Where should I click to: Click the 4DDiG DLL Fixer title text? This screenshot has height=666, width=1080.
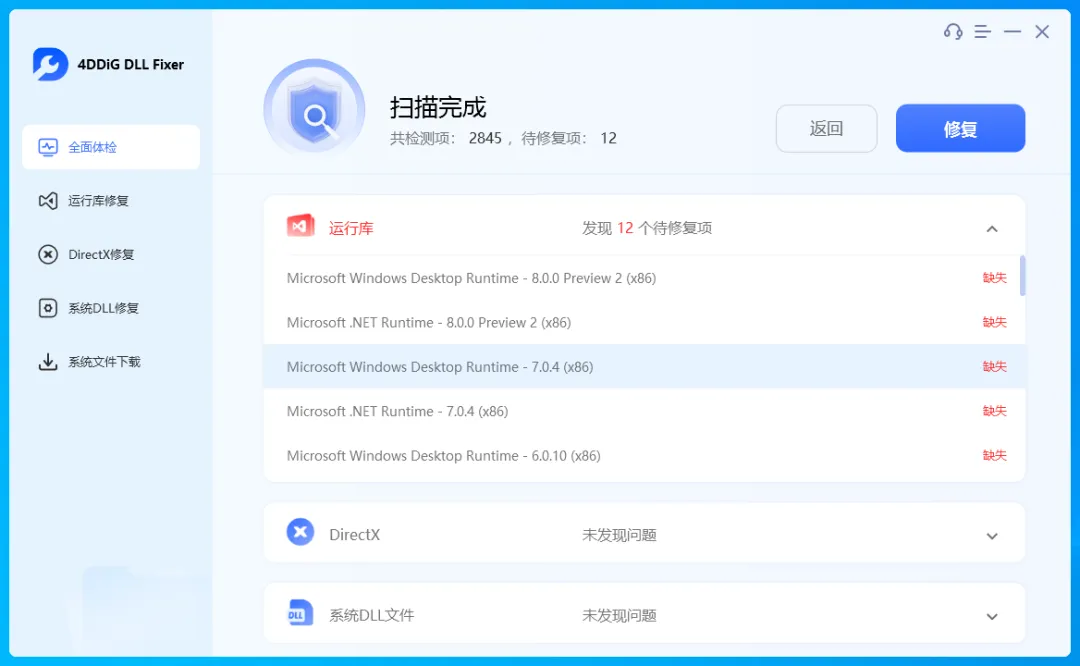click(131, 65)
